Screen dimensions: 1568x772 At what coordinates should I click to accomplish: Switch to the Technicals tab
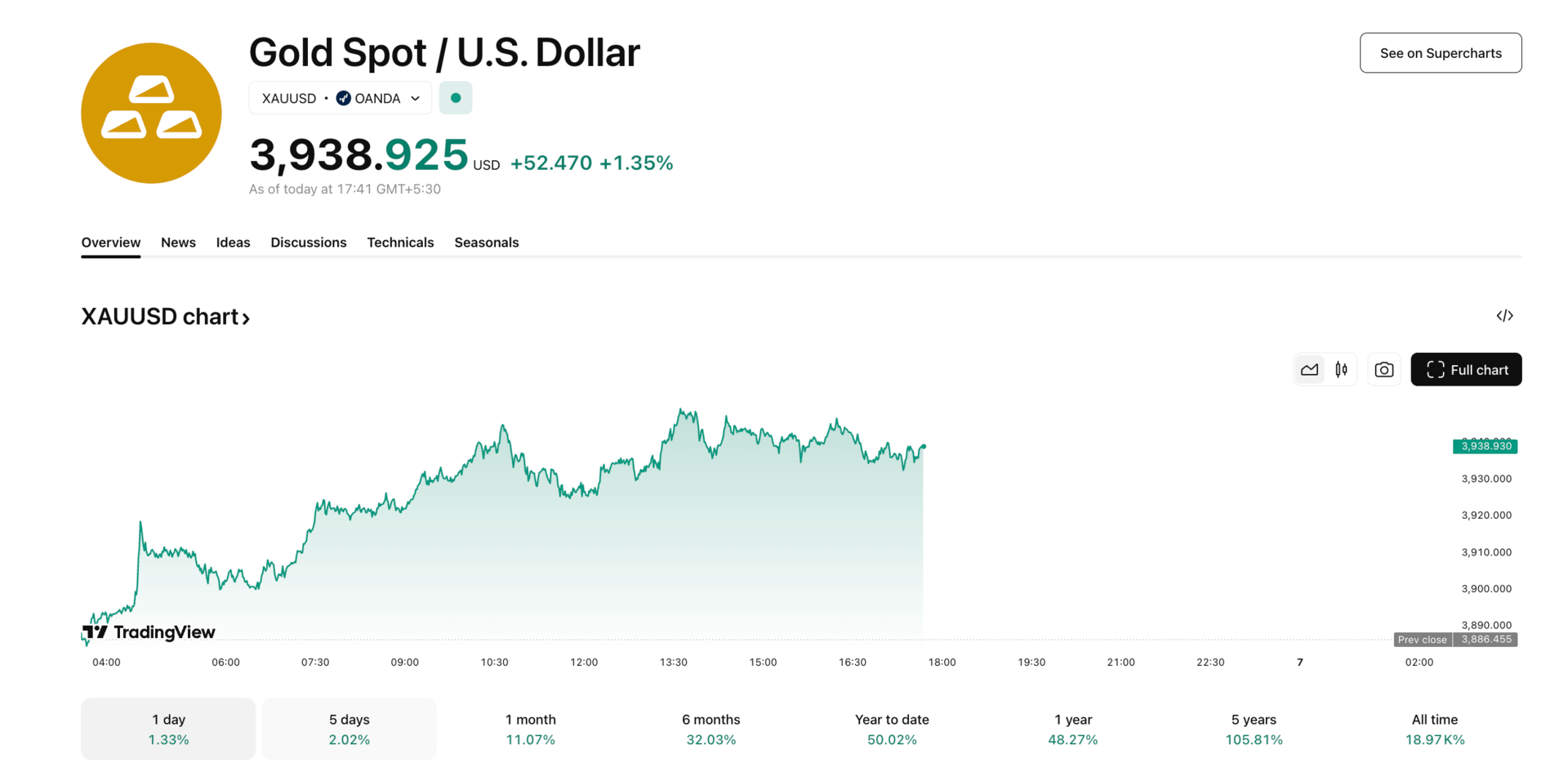[x=400, y=243]
